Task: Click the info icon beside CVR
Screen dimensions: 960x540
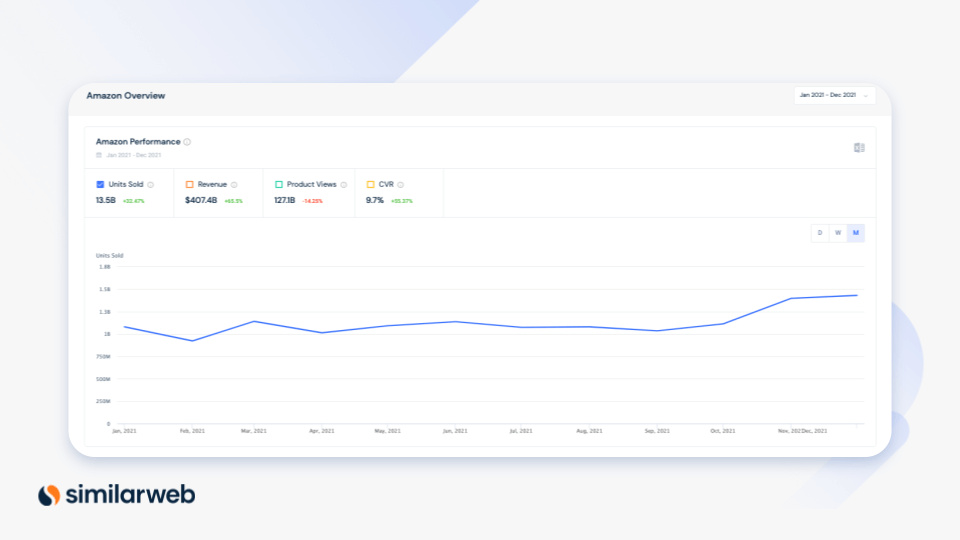Action: 400,185
